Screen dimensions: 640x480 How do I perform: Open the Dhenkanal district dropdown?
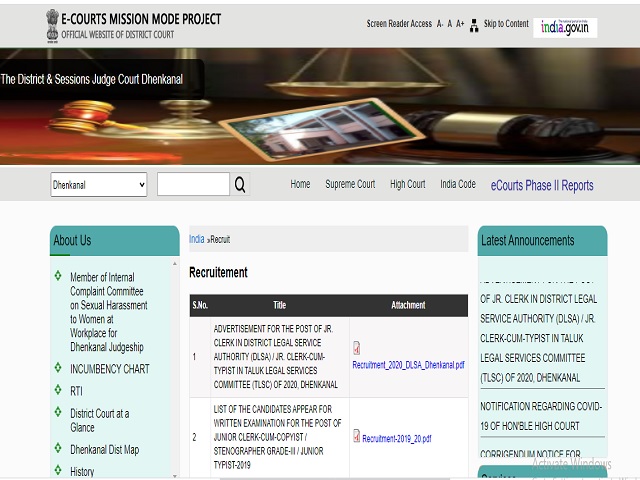tap(99, 184)
